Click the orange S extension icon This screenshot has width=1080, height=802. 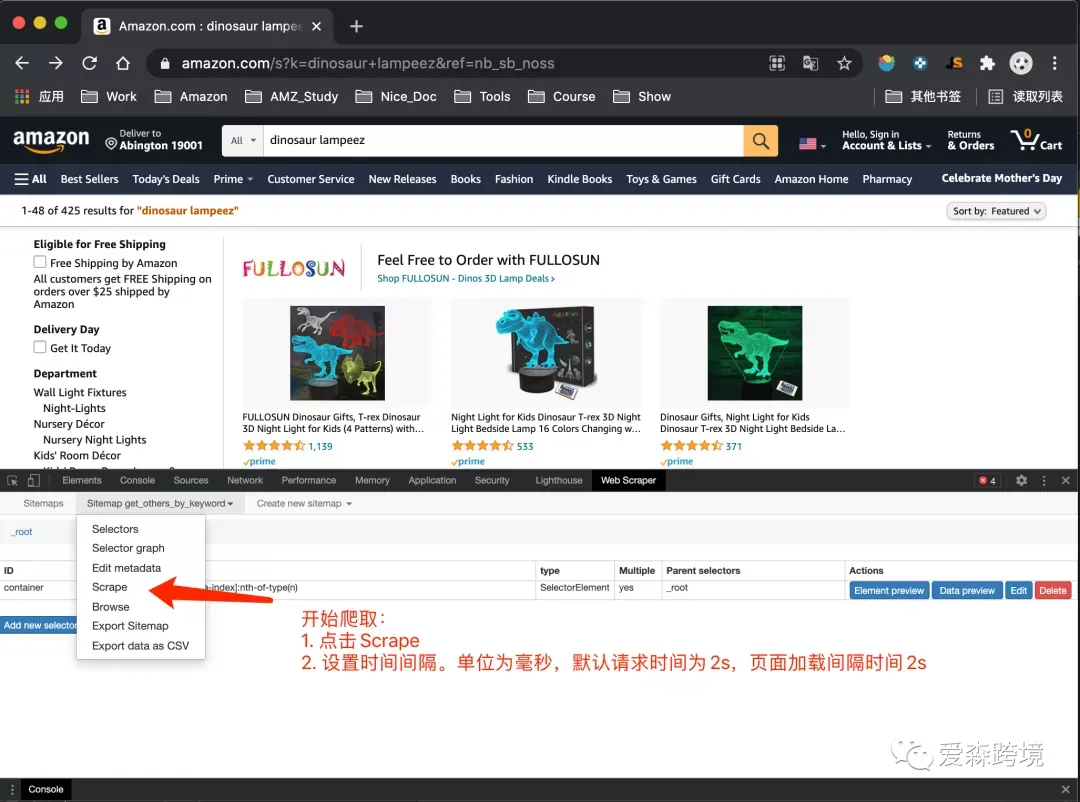(x=954, y=63)
